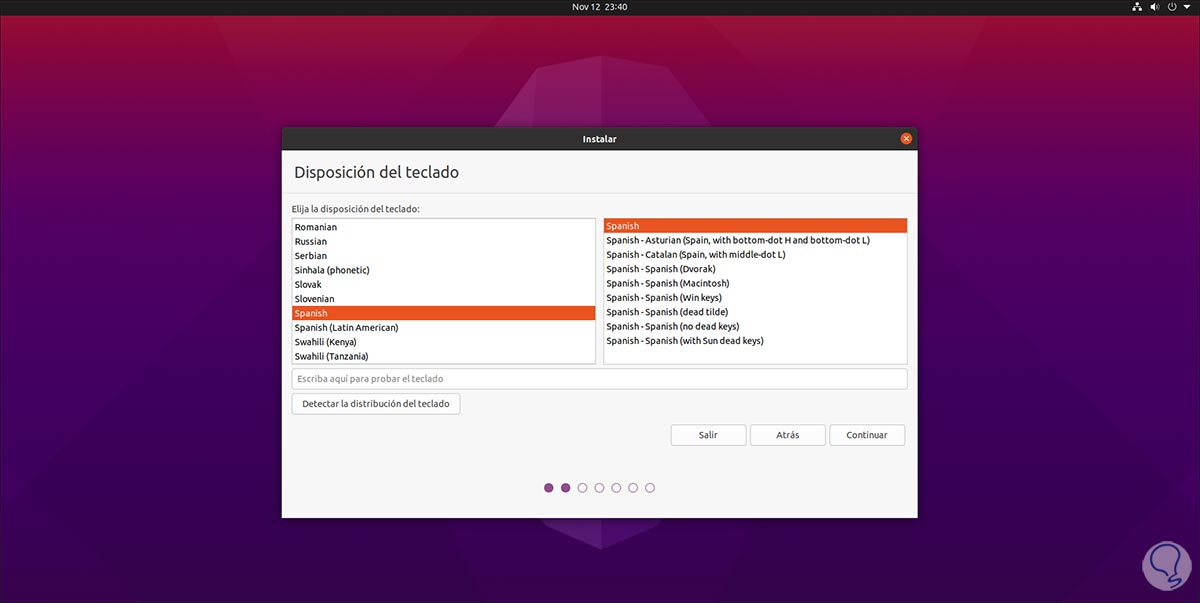Screen dimensions: 1200x603
Task: Choose Spanish - Spanish (no dead keys) variant
Action: [755, 326]
